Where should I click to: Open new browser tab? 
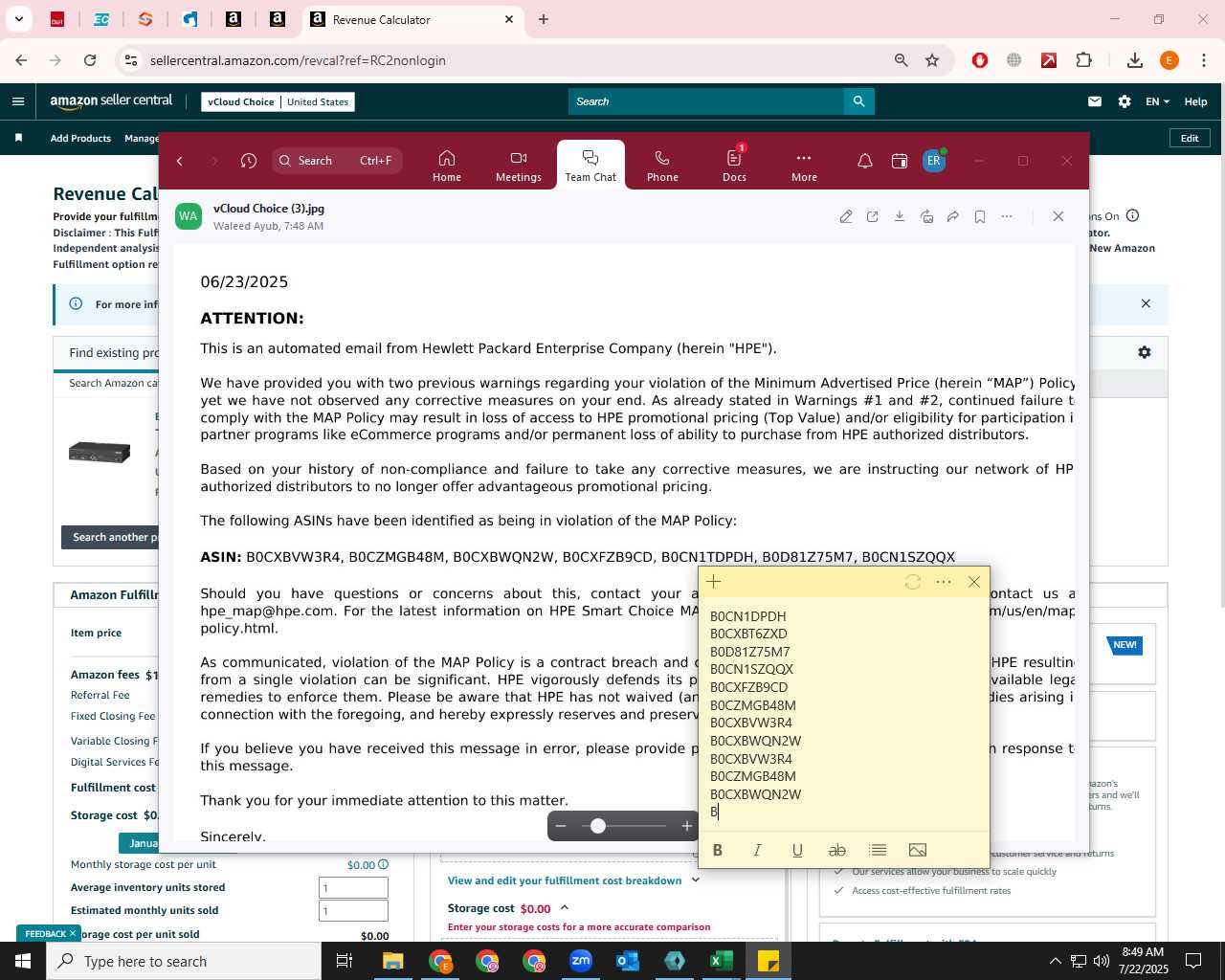pyautogui.click(x=544, y=19)
